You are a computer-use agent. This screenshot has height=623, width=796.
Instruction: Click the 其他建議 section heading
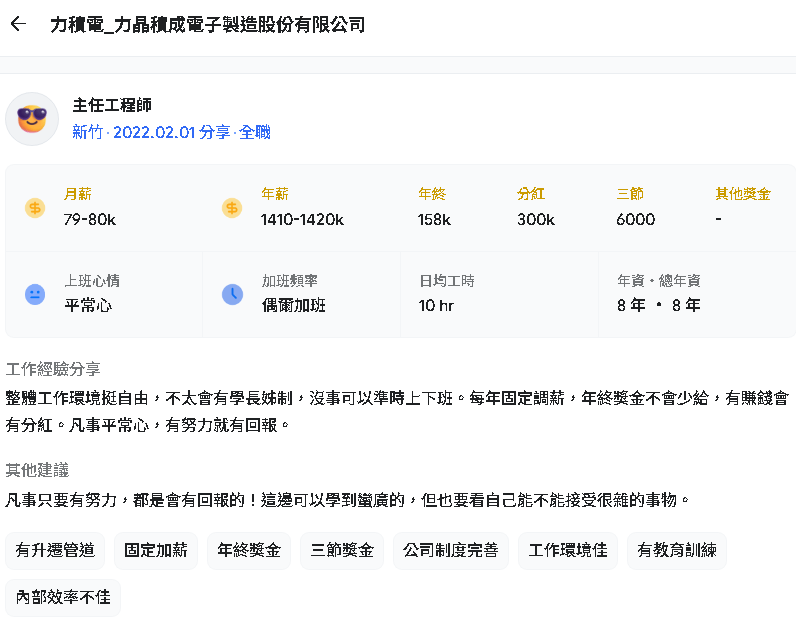click(37, 470)
